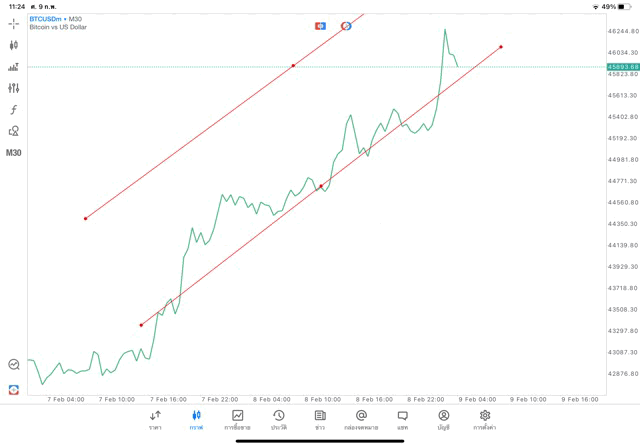The width and height of the screenshot is (640, 447).
Task: Switch to the การซื้อขาย (Trade) tab
Action: (x=237, y=420)
